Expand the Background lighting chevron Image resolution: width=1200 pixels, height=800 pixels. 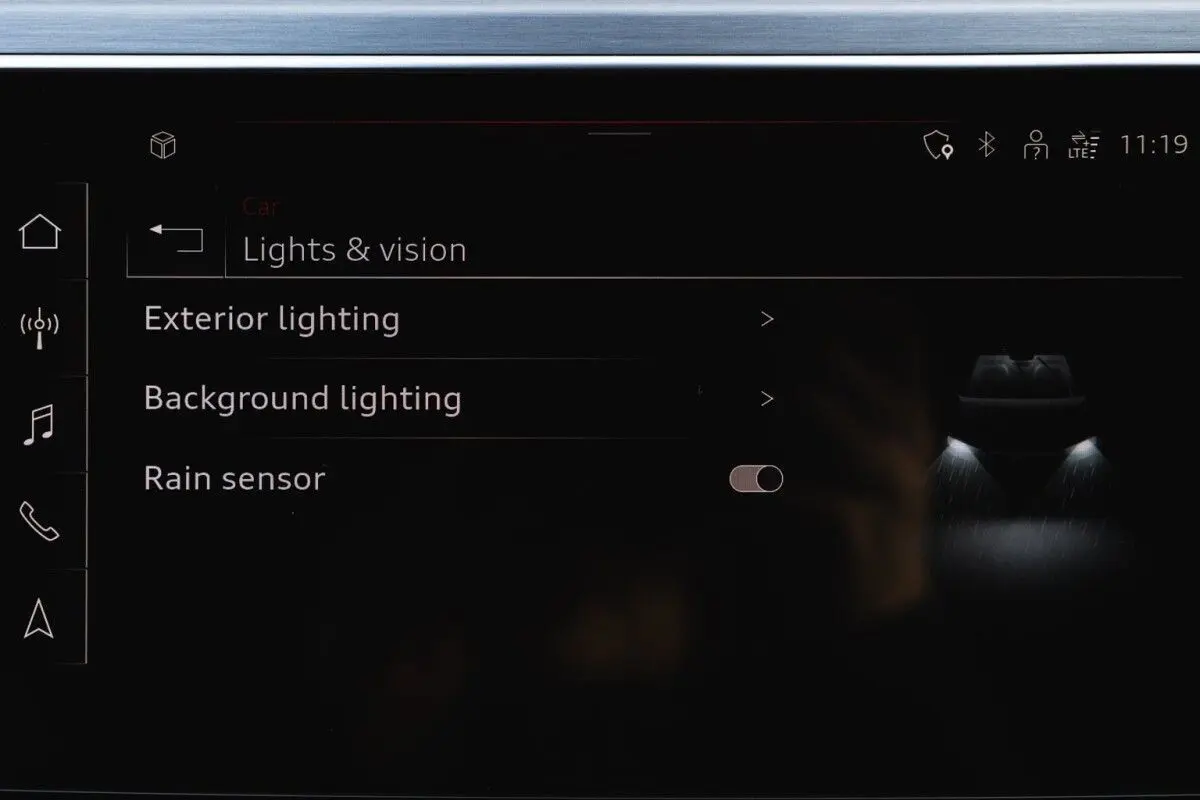click(x=767, y=399)
